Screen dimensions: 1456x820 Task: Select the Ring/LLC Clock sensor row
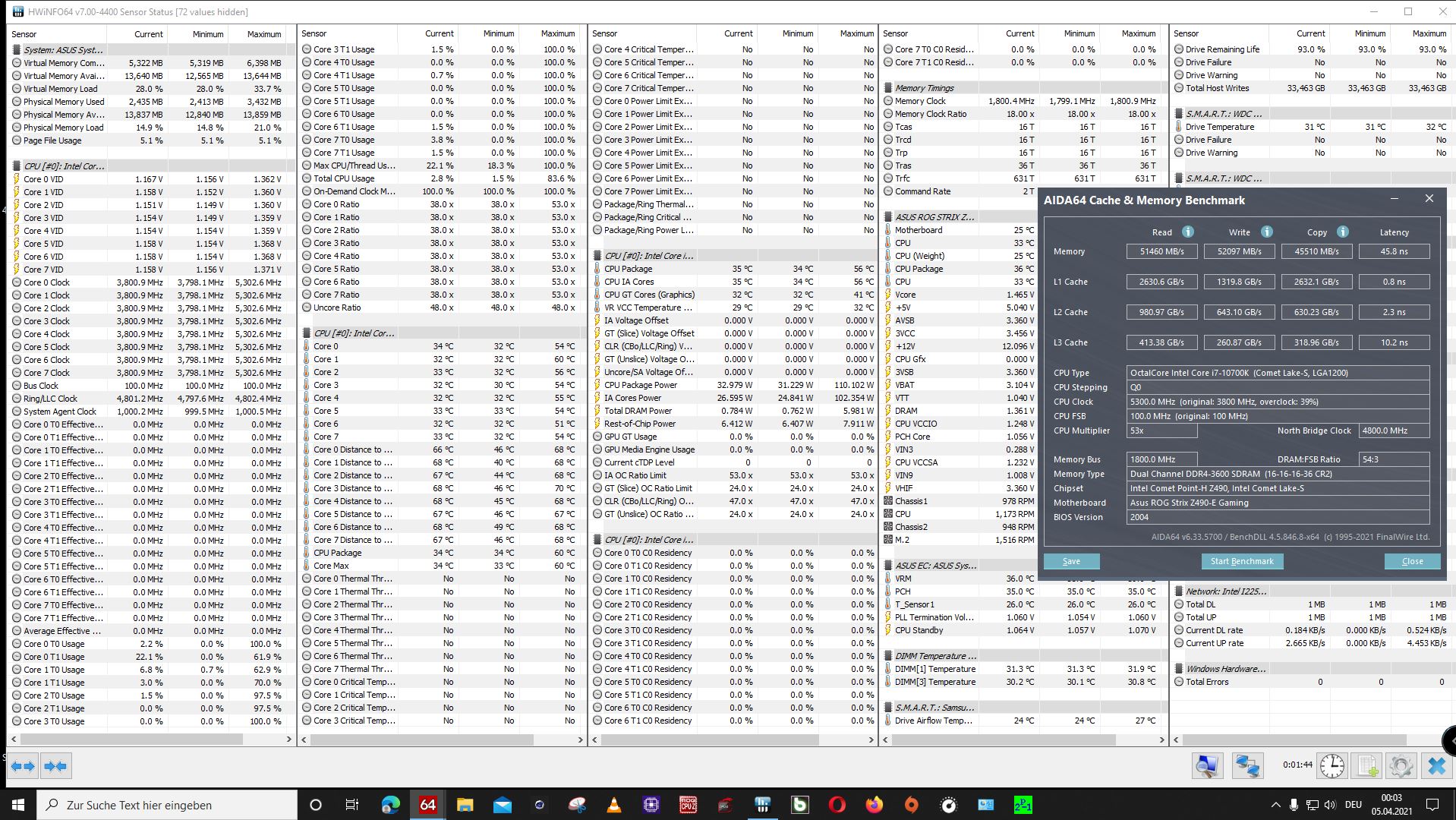pyautogui.click(x=150, y=399)
